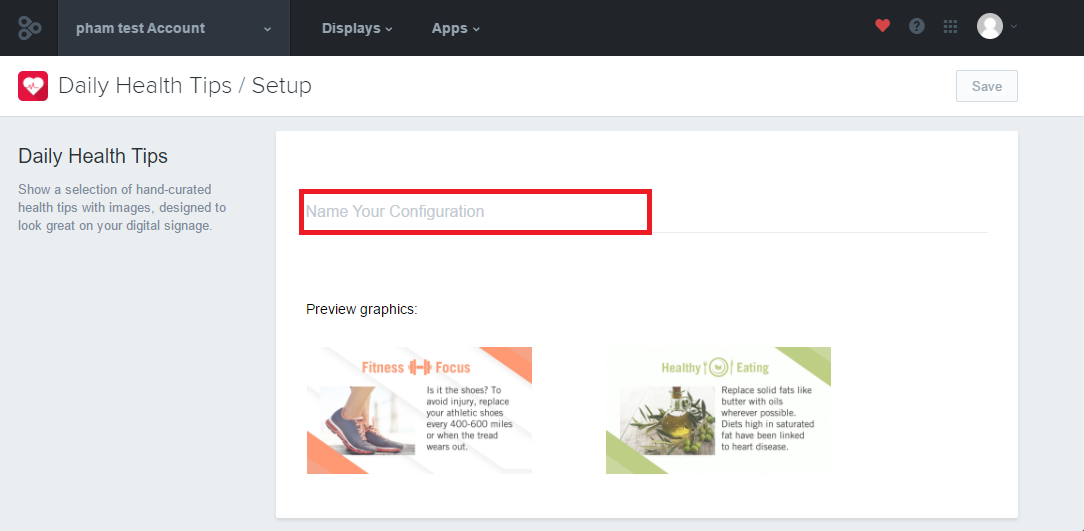Open the help question mark icon
1084x531 pixels.
(x=917, y=27)
